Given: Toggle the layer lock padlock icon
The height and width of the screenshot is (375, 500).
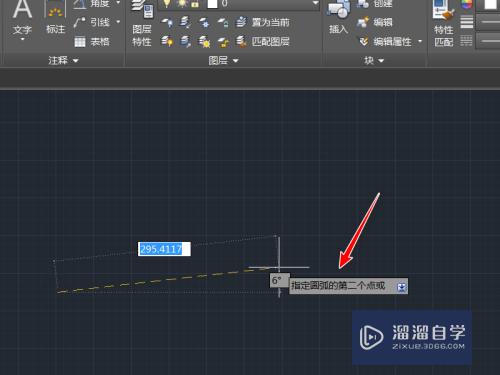Looking at the screenshot, I should click(196, 3).
